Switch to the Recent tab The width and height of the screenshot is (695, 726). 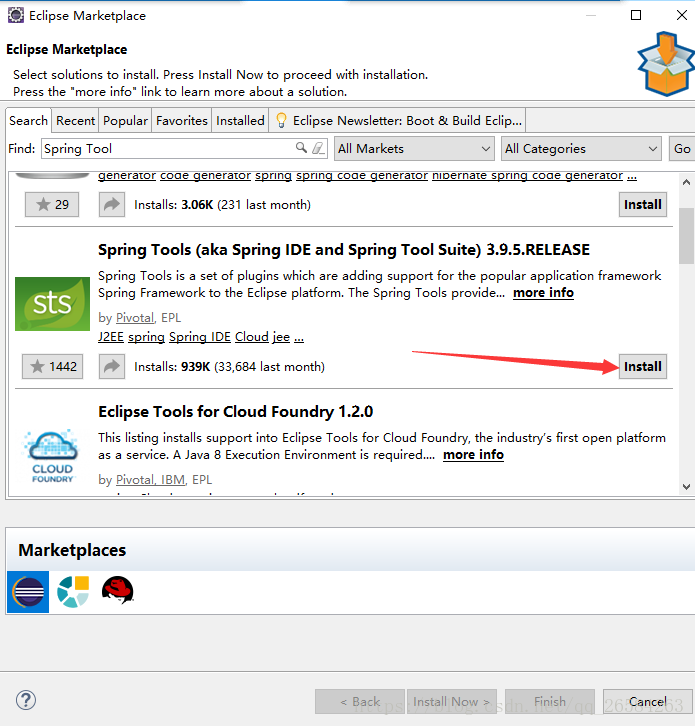click(x=75, y=121)
